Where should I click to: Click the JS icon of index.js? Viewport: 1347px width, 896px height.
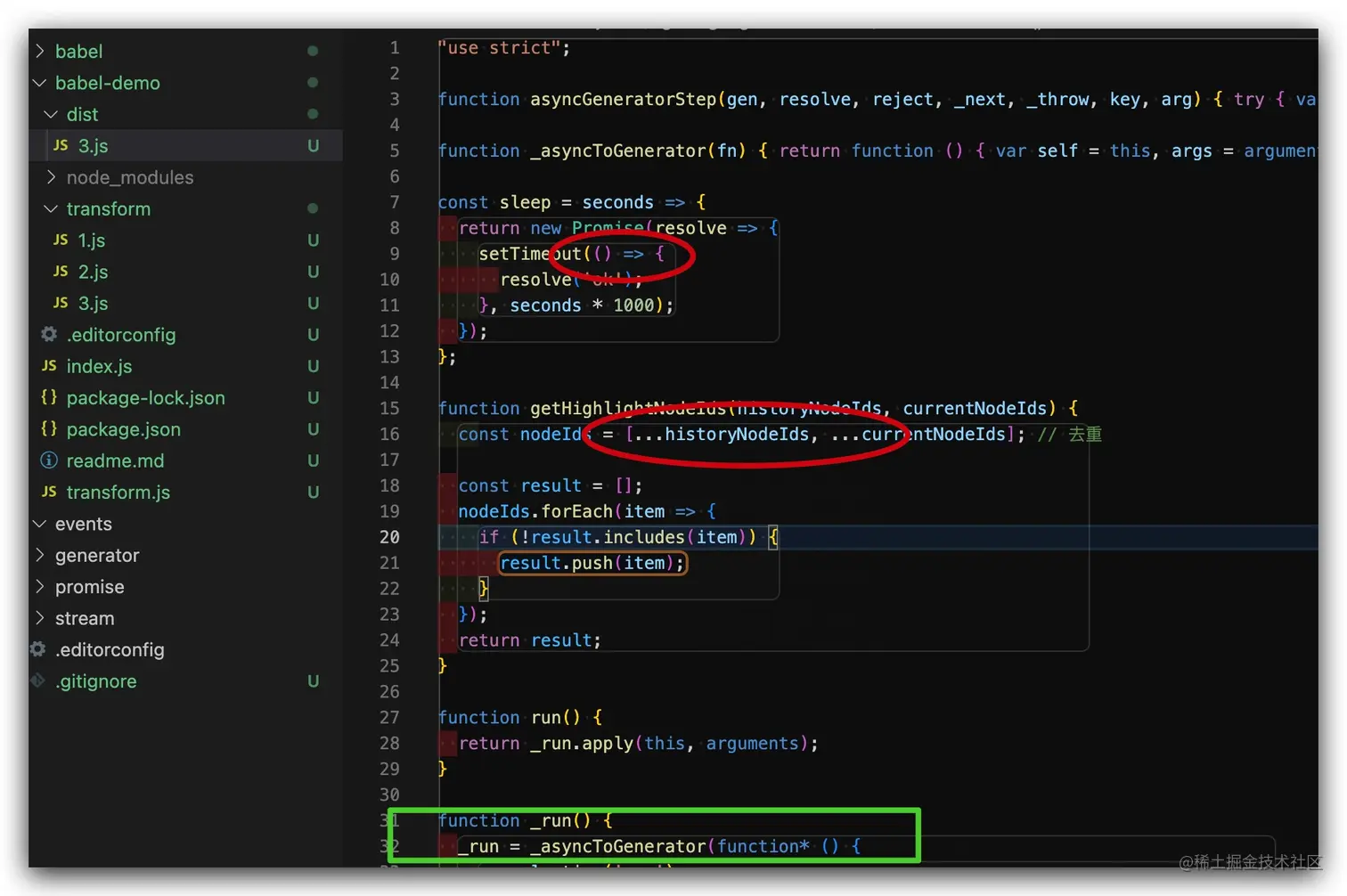click(49, 366)
